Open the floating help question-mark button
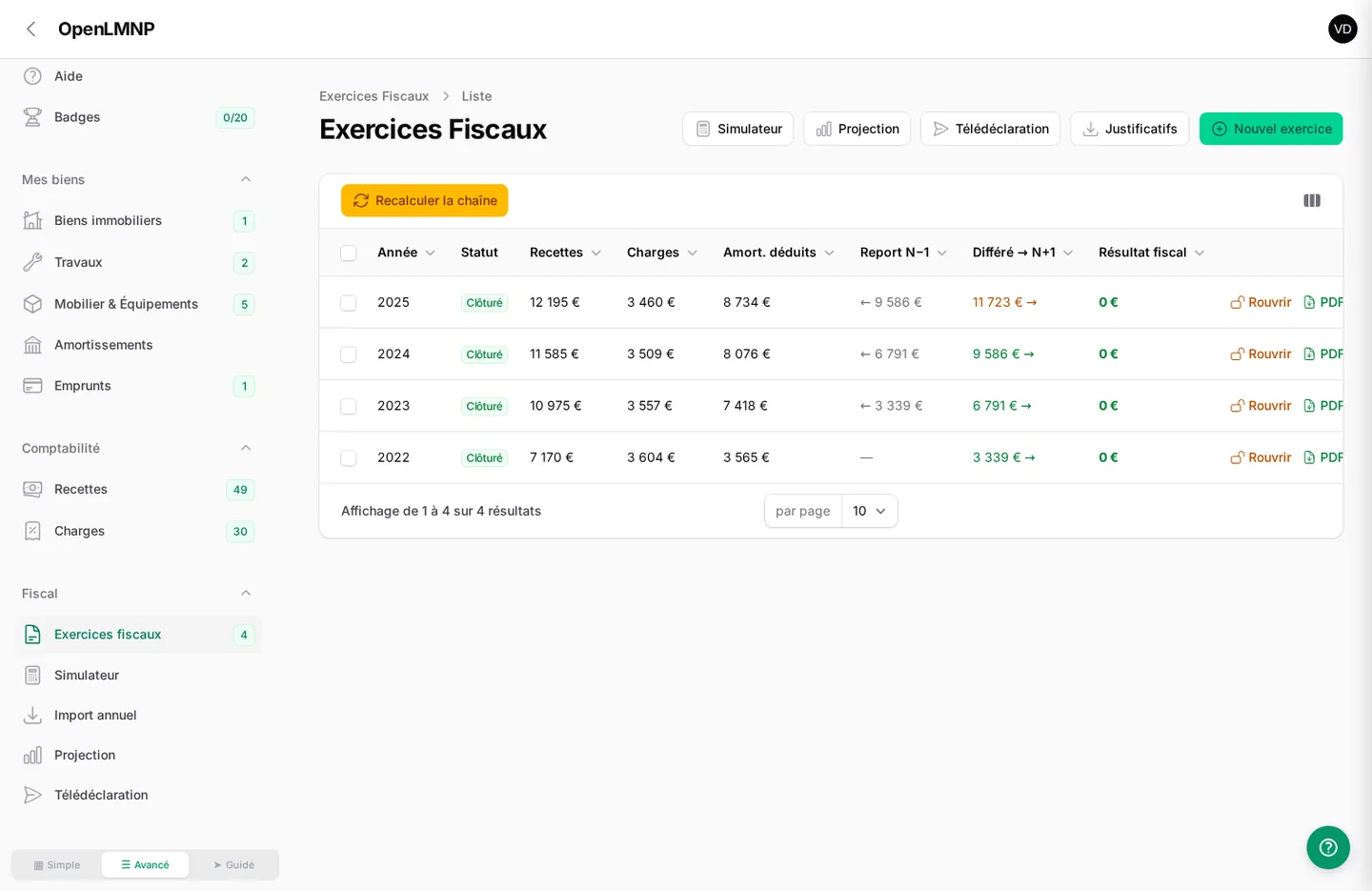The width and height of the screenshot is (1372, 891). [1328, 847]
